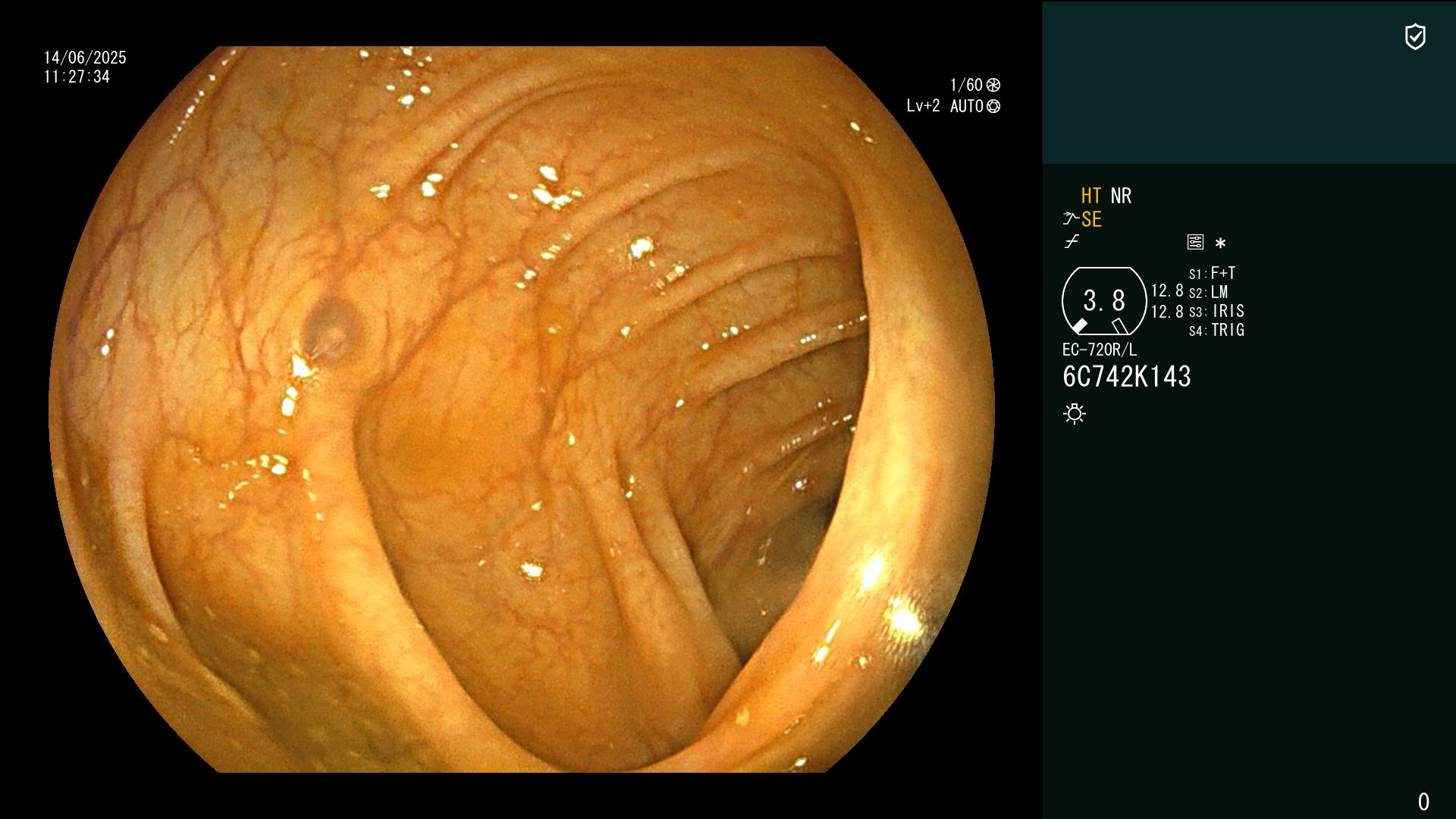Select the S3: IRIS switch assignment
1456x819 pixels.
1216,311
